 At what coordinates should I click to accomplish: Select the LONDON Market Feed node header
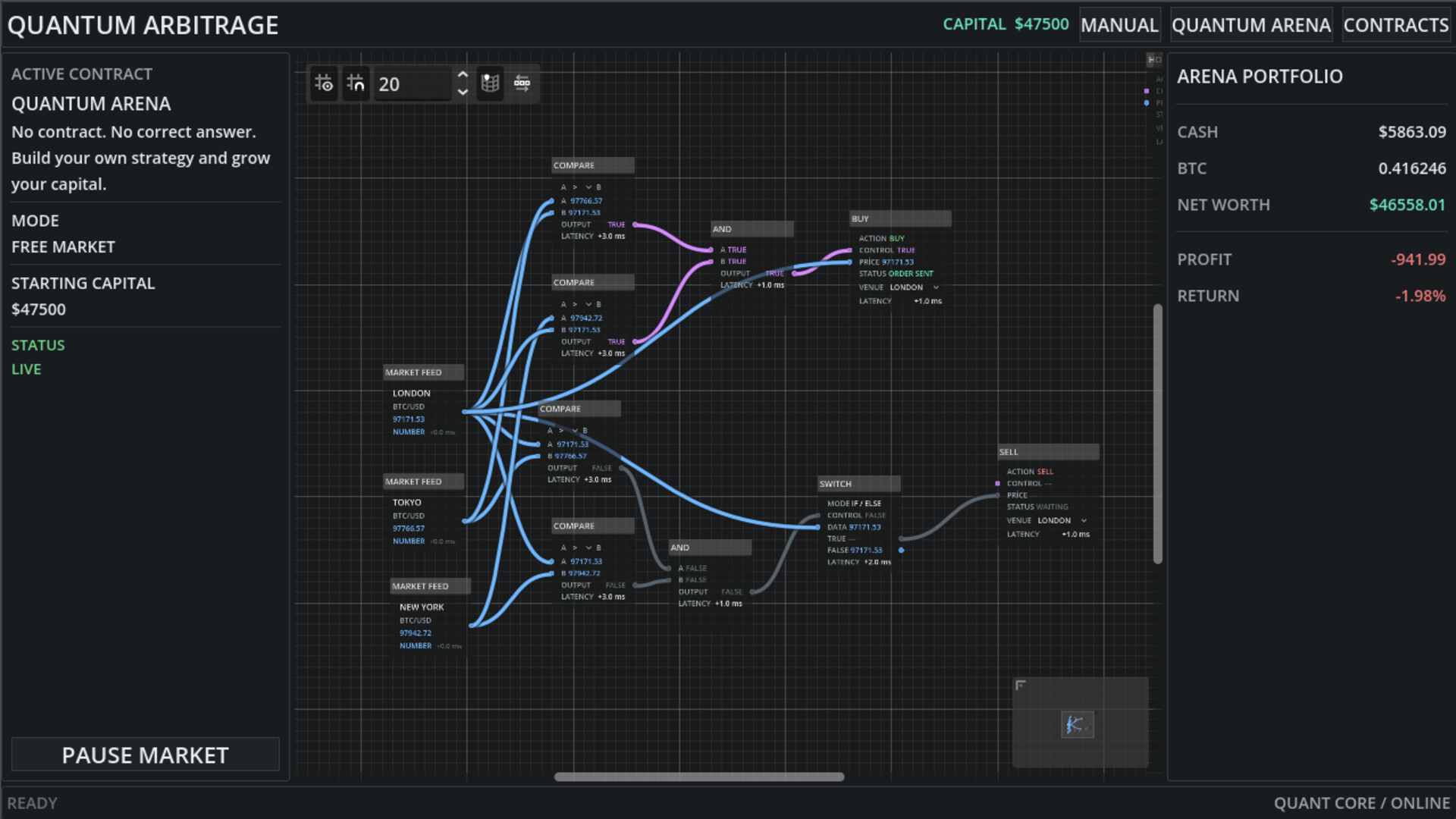click(424, 372)
